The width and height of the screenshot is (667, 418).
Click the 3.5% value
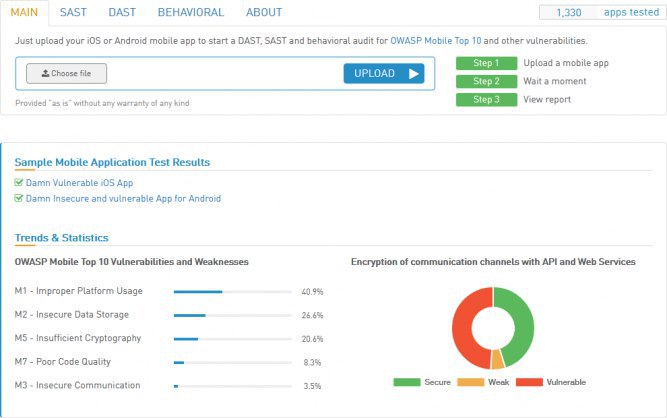click(x=312, y=386)
